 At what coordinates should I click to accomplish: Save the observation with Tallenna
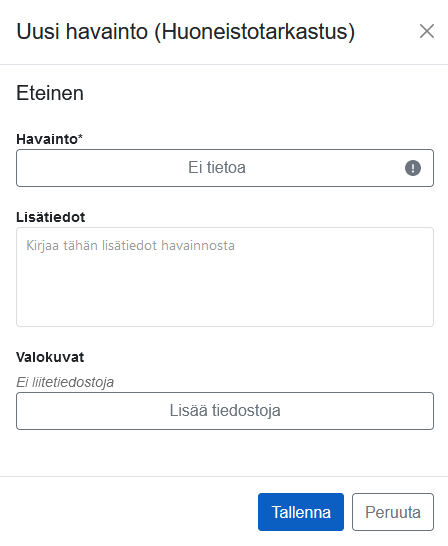pos(301,512)
